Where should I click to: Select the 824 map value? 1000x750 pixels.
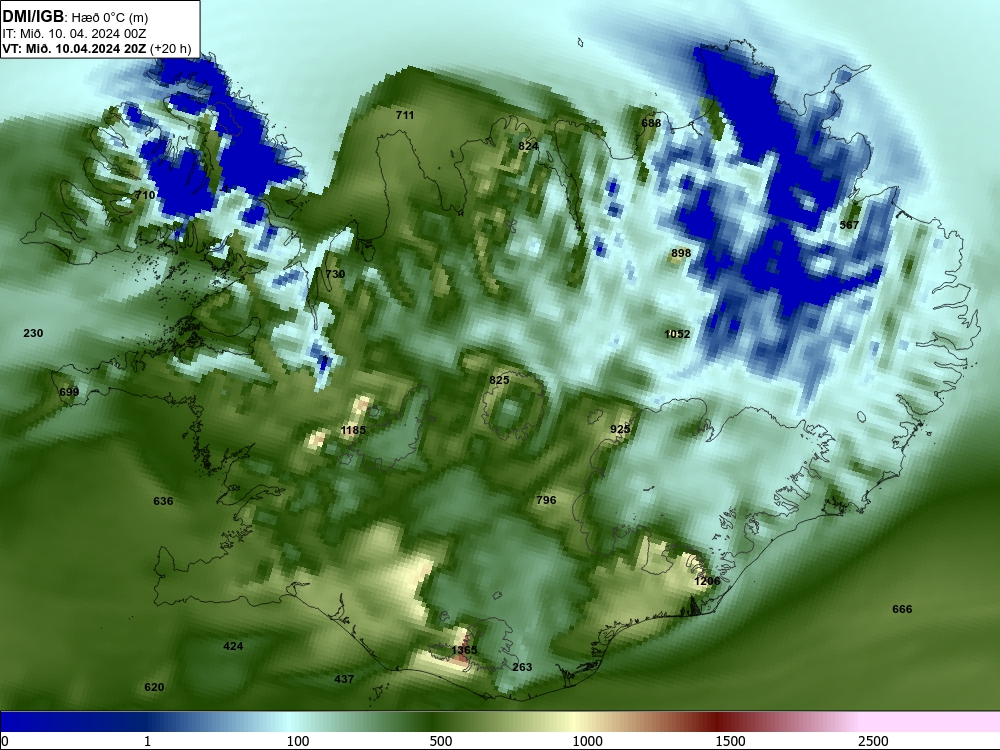tap(528, 146)
